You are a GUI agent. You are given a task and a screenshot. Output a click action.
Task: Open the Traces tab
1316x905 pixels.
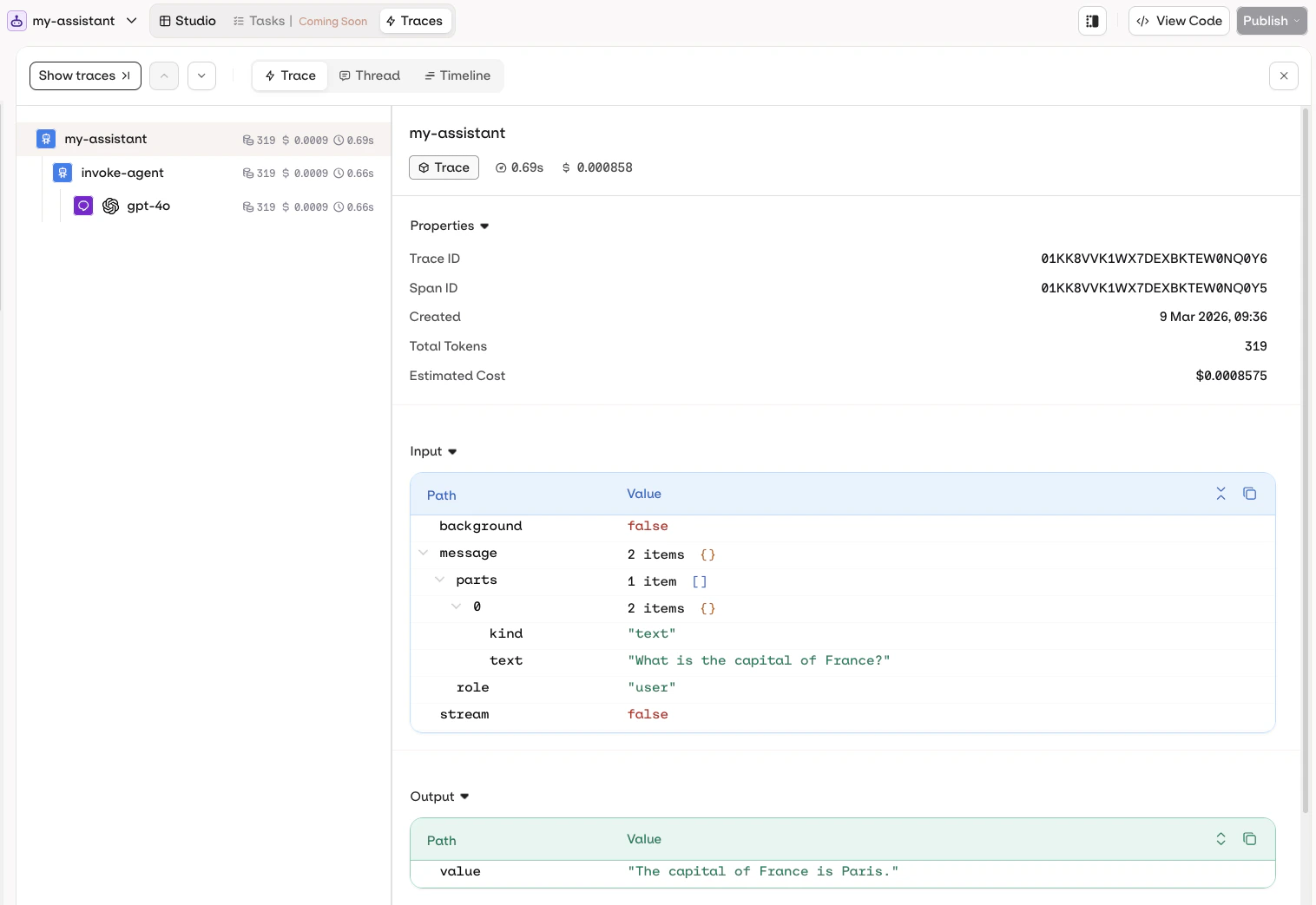[x=415, y=21]
